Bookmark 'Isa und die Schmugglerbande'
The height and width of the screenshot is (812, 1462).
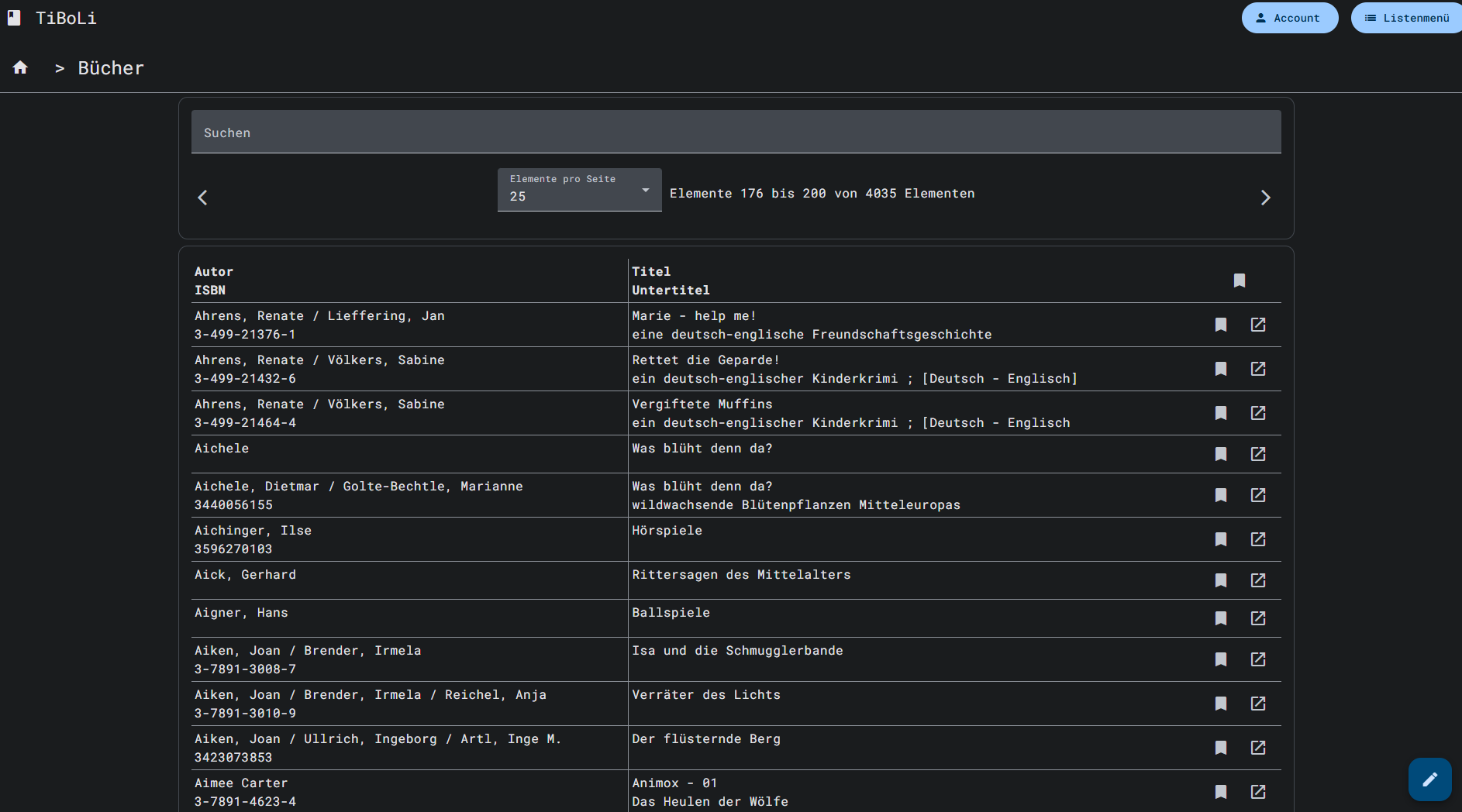click(1220, 659)
